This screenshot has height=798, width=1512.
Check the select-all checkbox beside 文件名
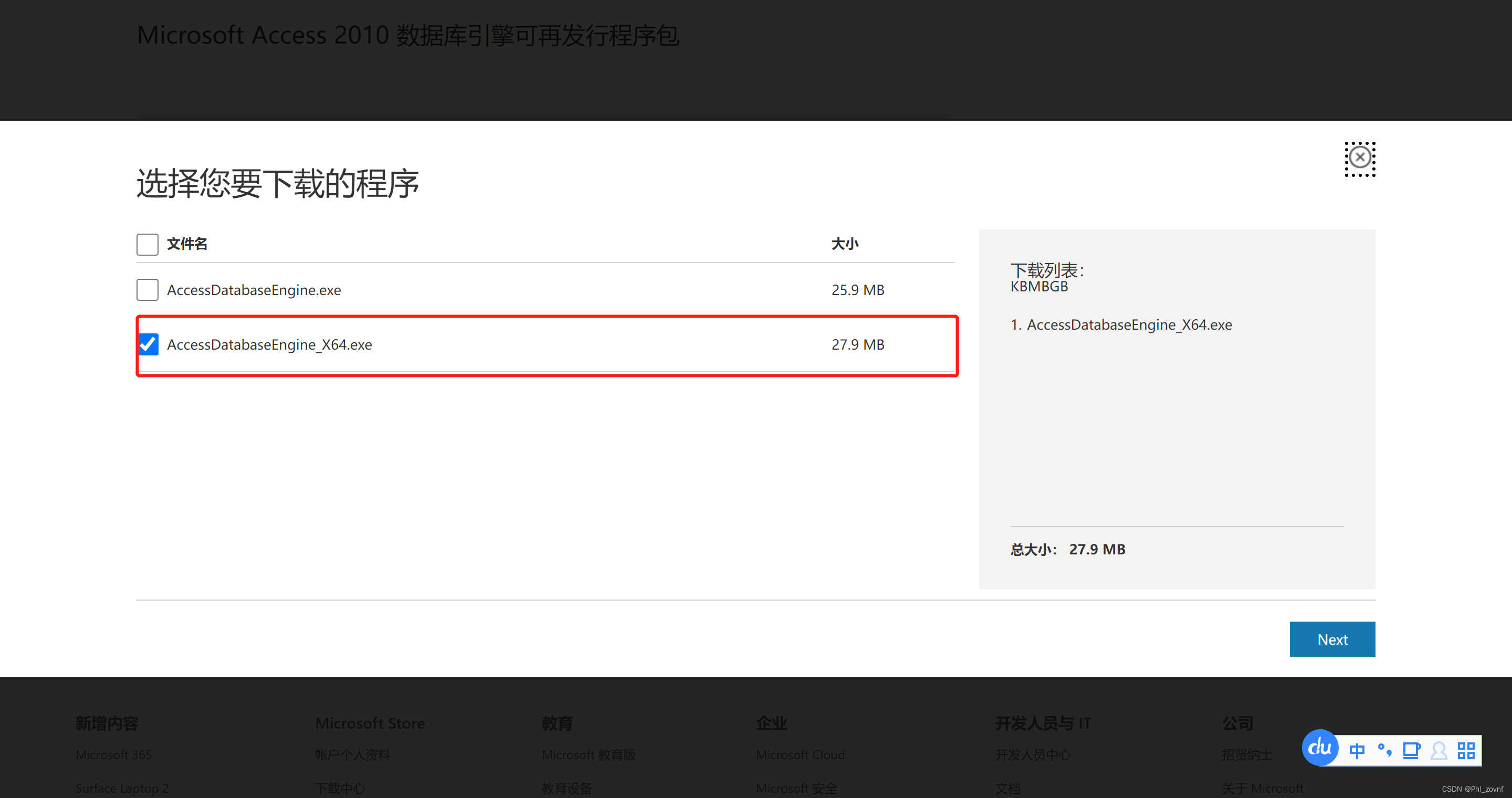coord(148,244)
